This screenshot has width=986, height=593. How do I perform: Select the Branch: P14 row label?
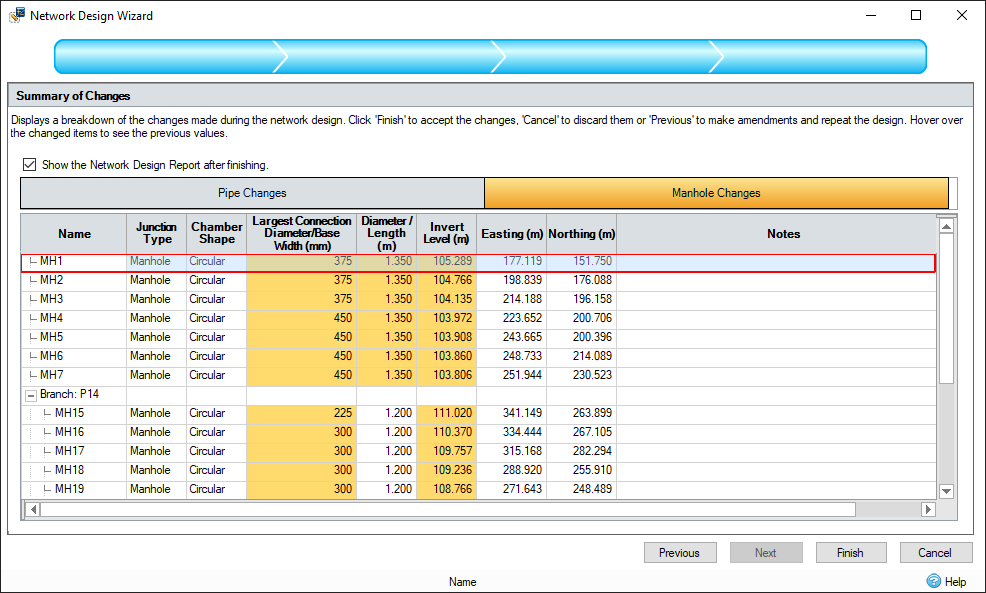pyautogui.click(x=69, y=394)
